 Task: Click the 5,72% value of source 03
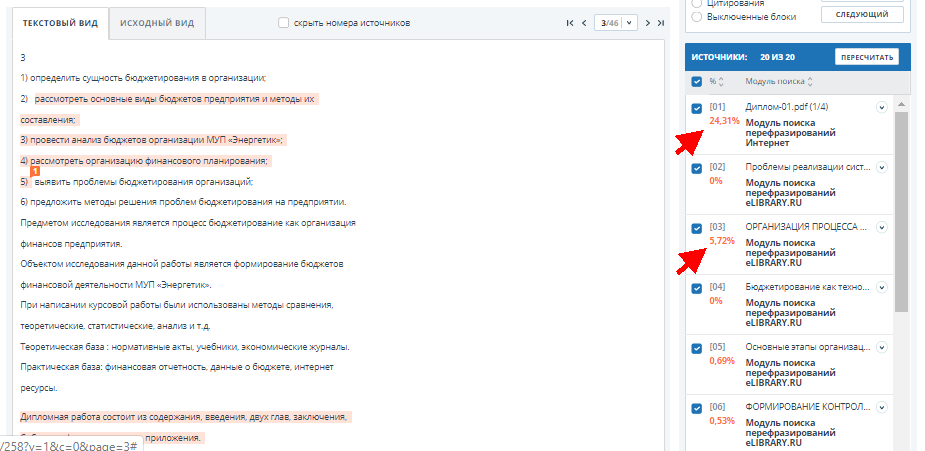pyautogui.click(x=721, y=241)
